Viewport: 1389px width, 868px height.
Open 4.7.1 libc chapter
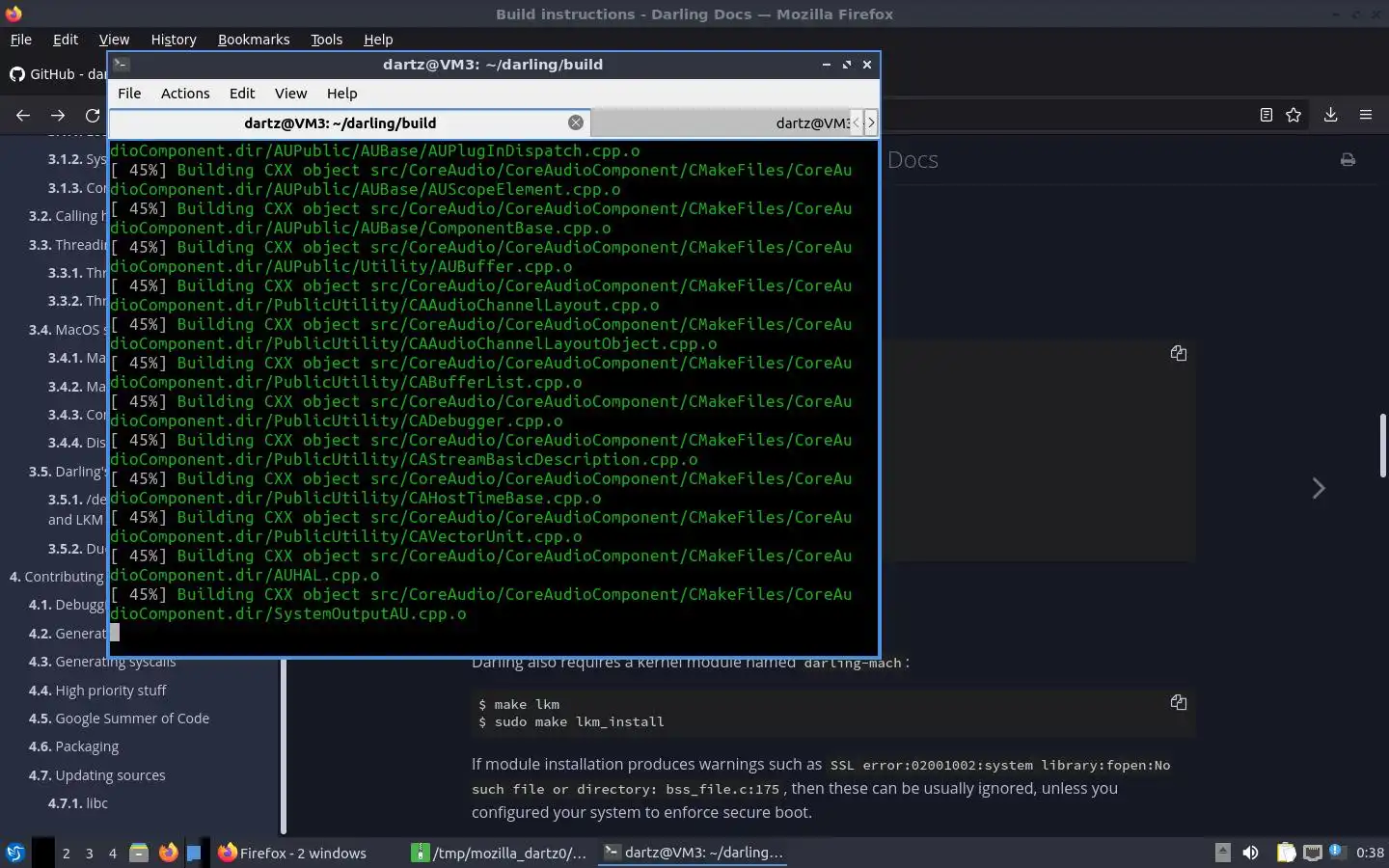point(78,803)
